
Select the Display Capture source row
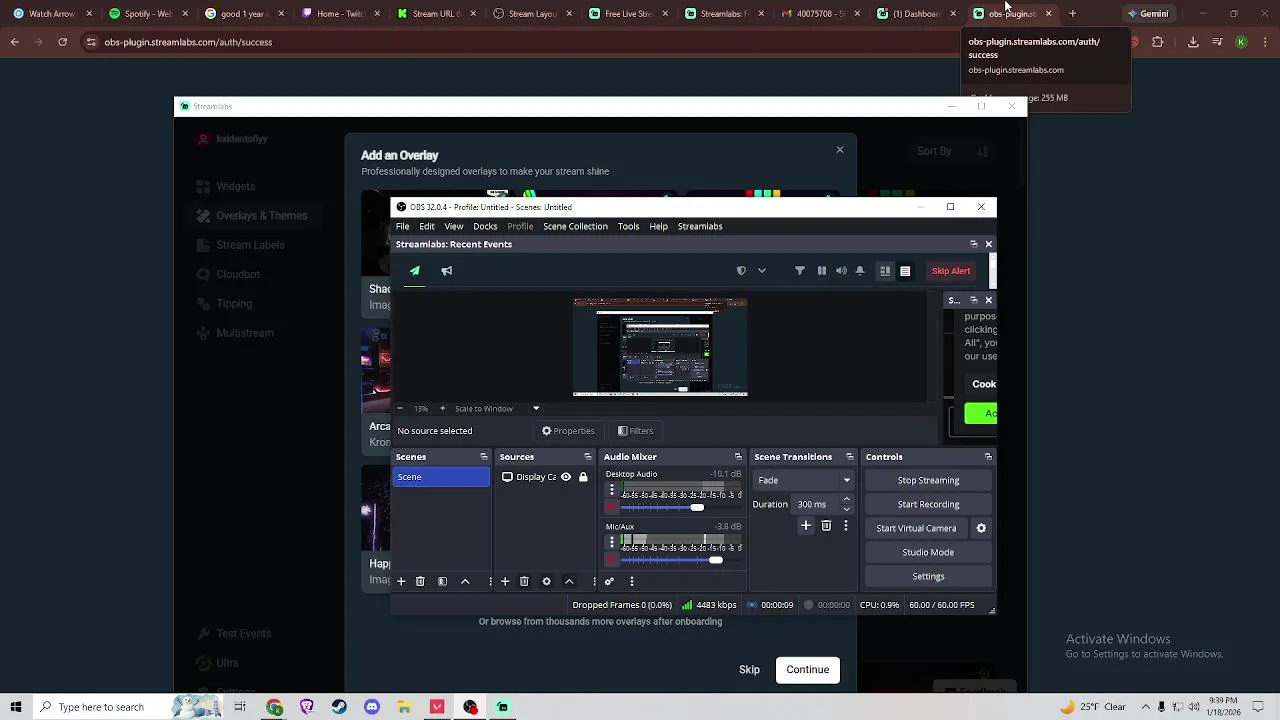coord(545,477)
